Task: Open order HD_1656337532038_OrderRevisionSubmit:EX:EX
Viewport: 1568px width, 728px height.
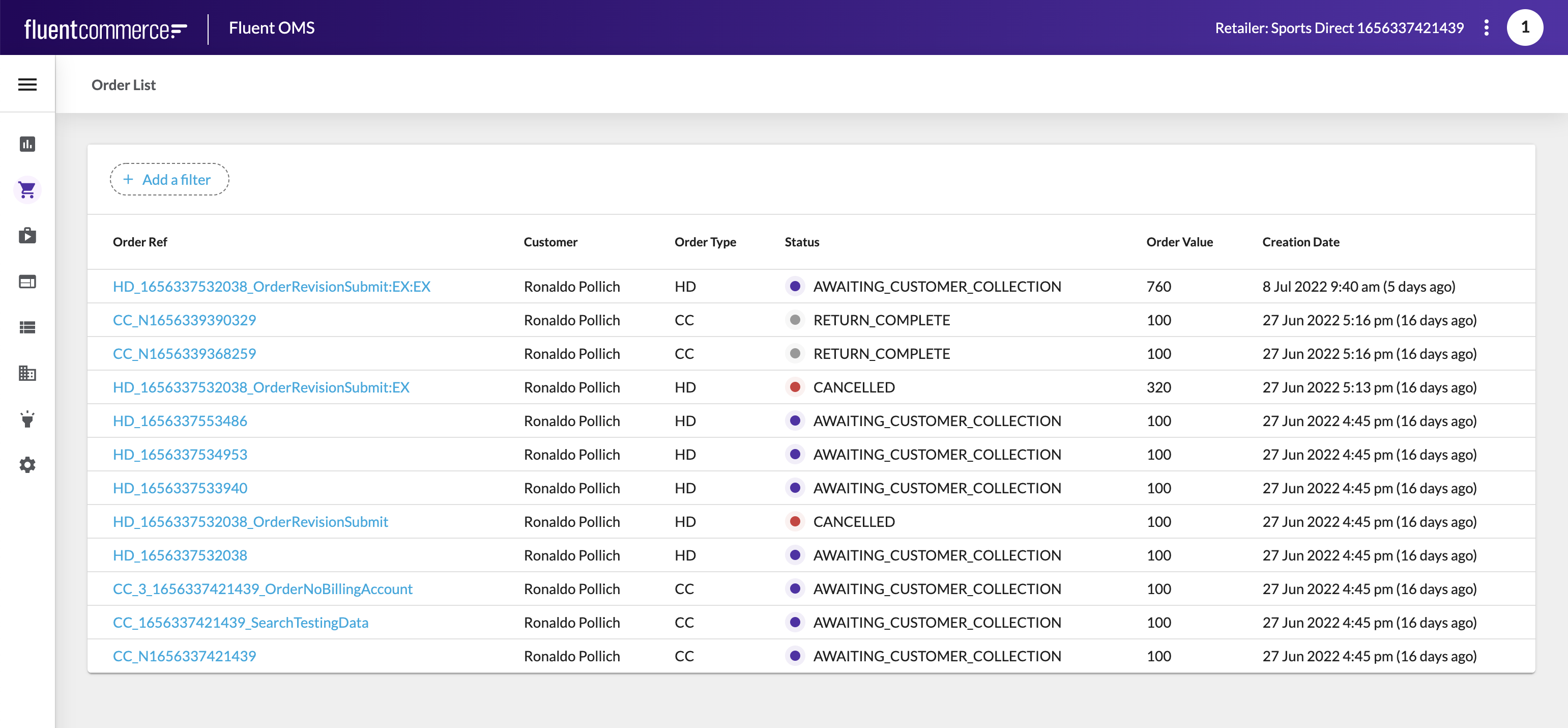Action: click(x=272, y=286)
